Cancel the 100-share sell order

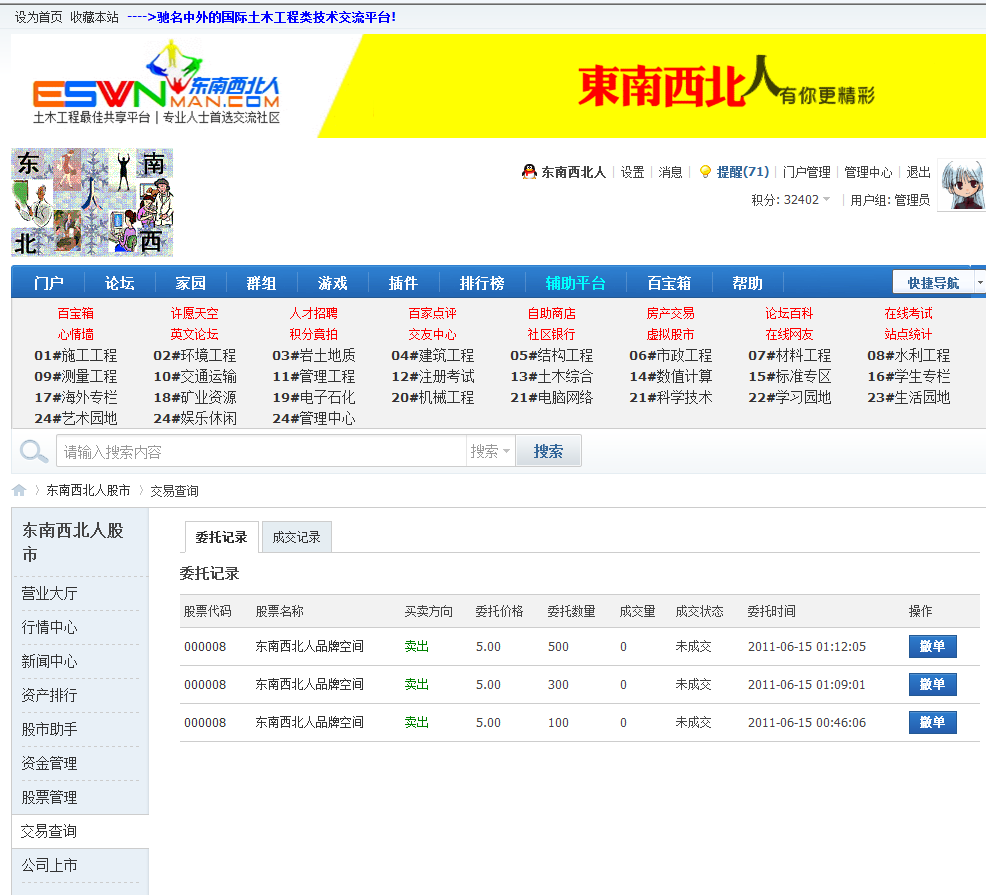coord(932,722)
